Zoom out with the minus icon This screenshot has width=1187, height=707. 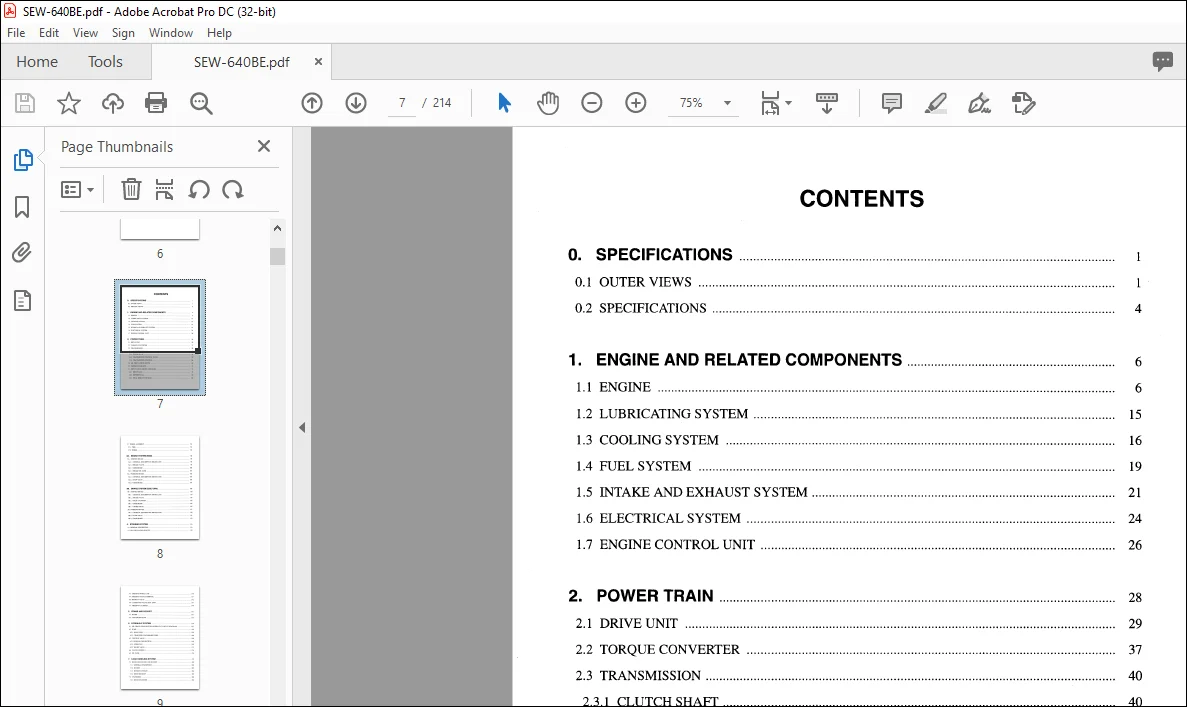(592, 103)
